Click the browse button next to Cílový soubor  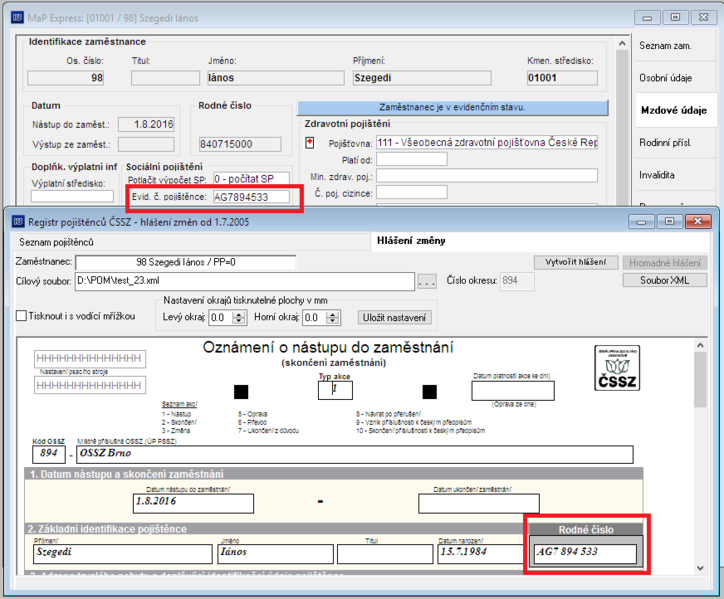pyautogui.click(x=427, y=281)
